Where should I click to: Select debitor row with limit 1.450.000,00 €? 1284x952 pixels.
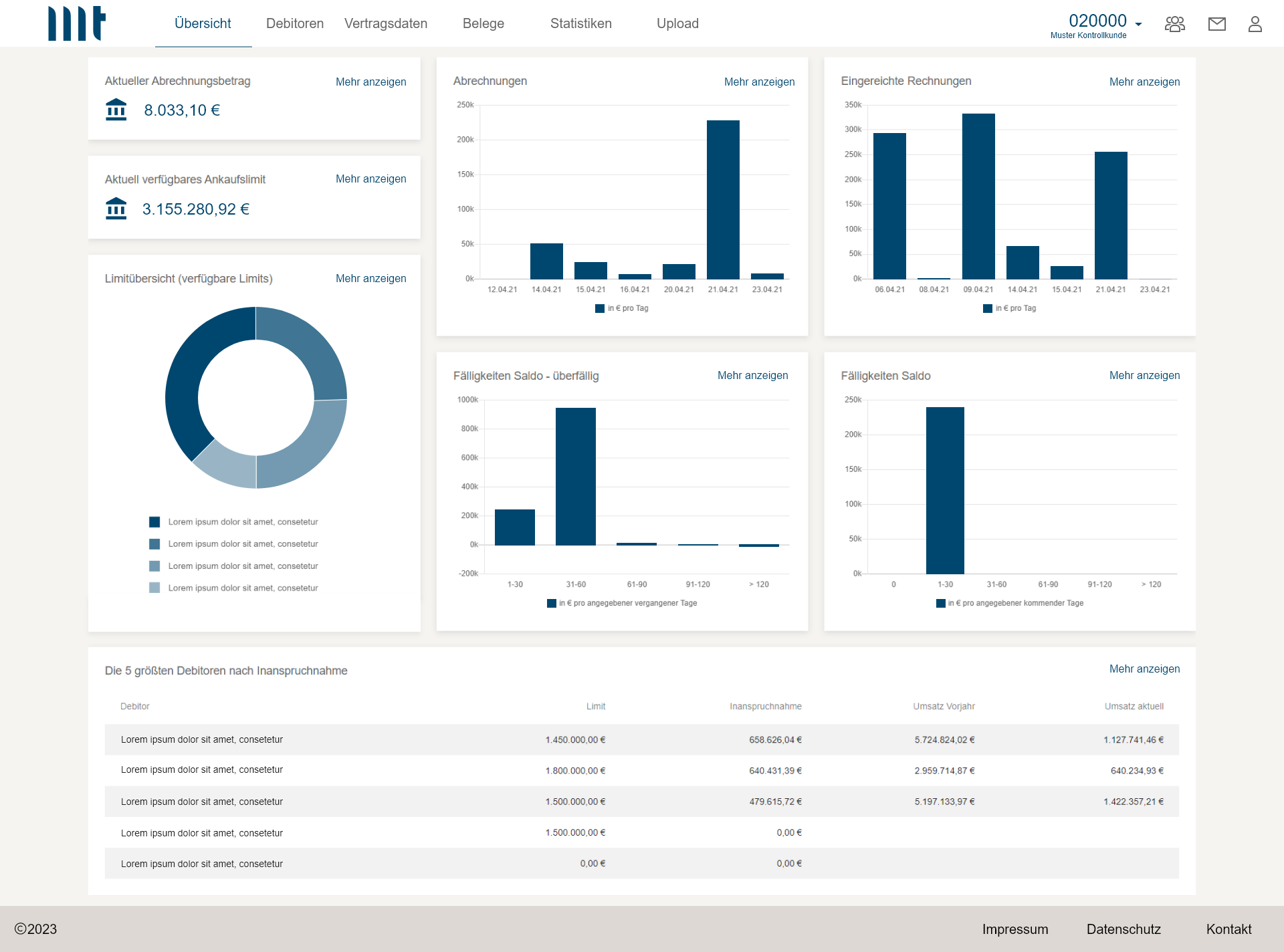642,739
